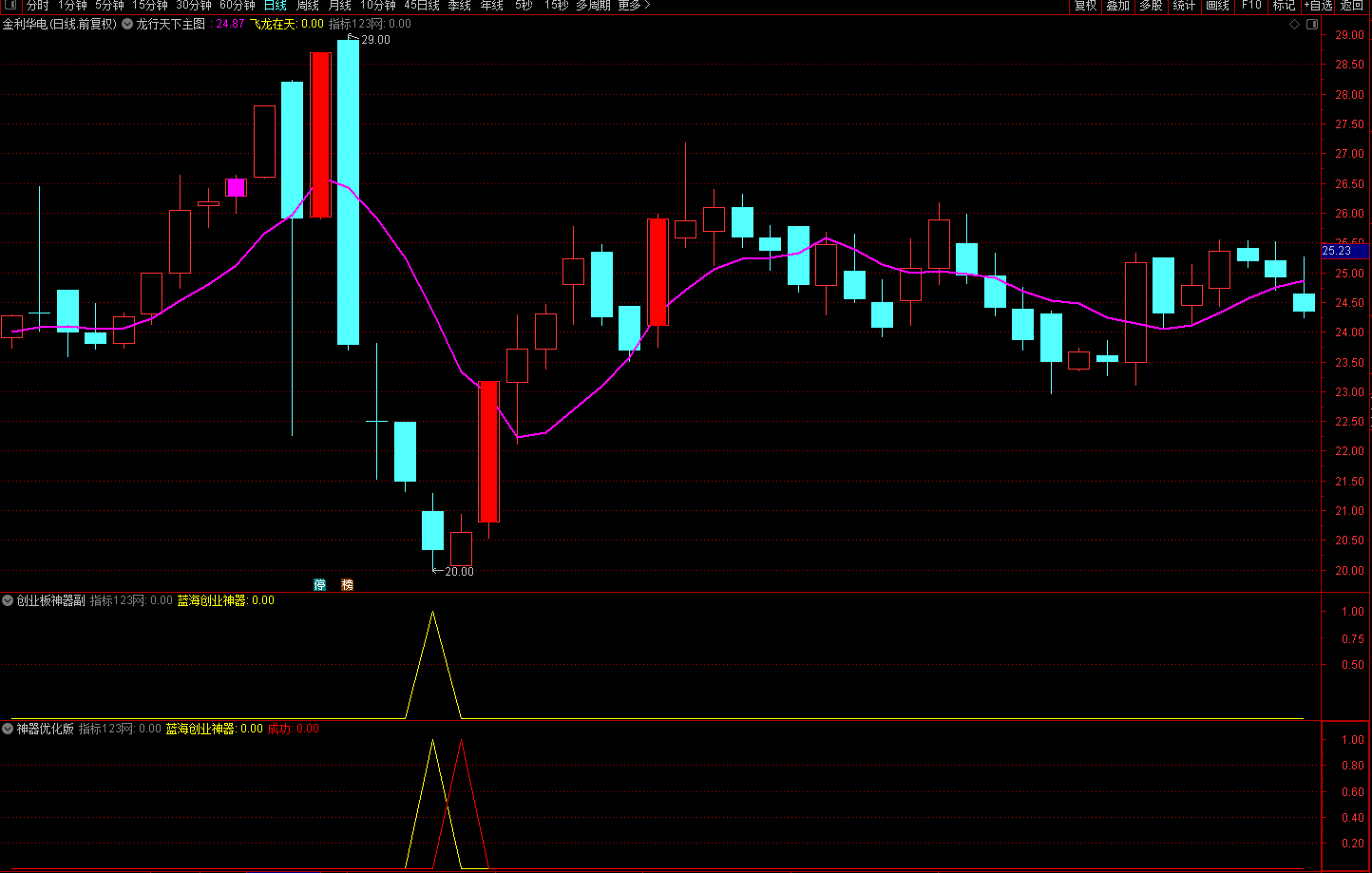Screen dimensions: 1372x873
Task: Switch to 季线 quarterly chart
Action: [459, 6]
